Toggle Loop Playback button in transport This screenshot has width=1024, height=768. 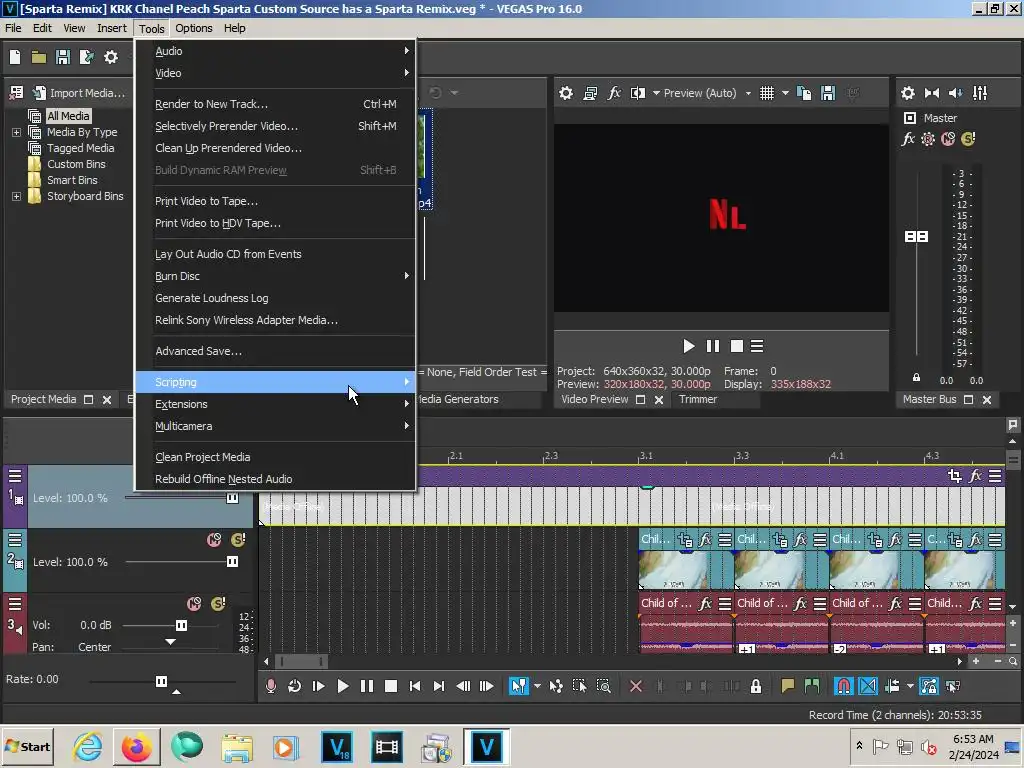[295, 686]
